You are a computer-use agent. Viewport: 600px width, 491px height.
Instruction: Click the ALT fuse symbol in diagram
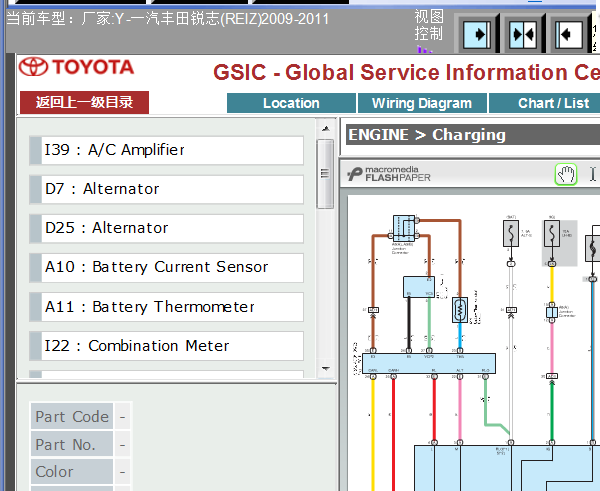pos(511,233)
